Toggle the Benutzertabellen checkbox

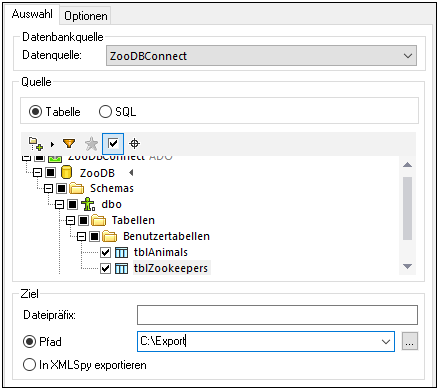click(x=94, y=236)
